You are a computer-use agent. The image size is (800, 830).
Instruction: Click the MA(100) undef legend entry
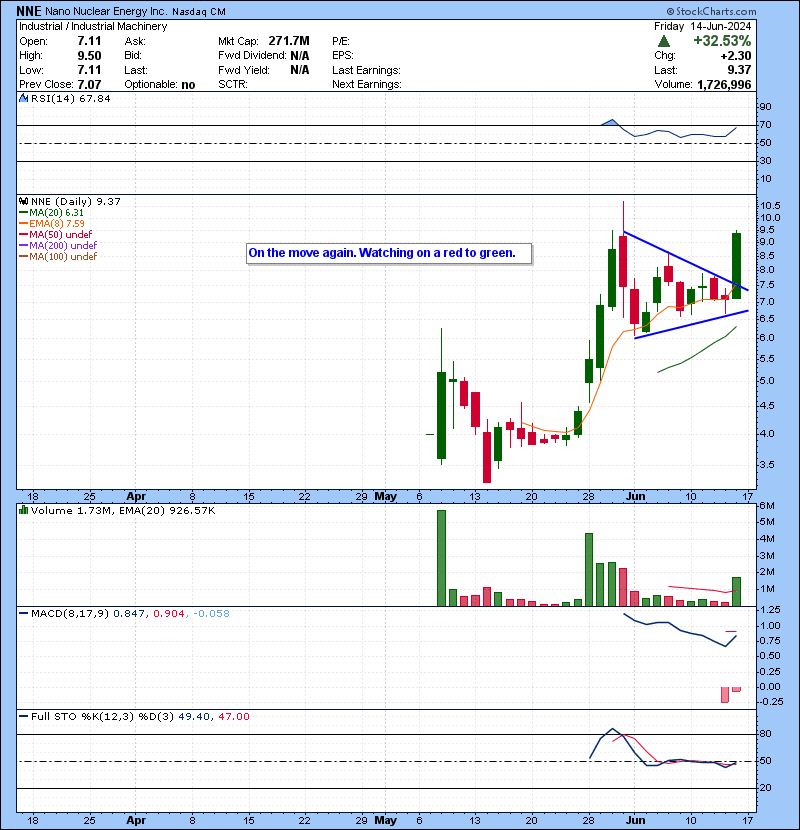click(58, 257)
